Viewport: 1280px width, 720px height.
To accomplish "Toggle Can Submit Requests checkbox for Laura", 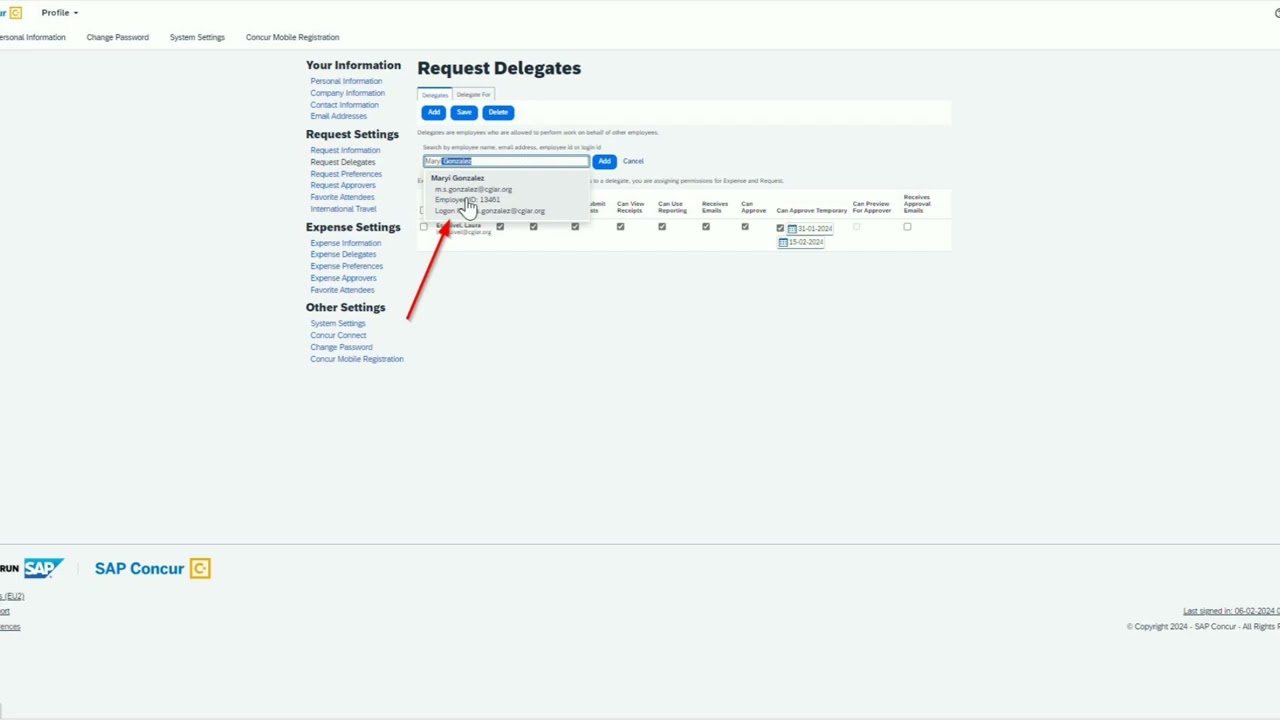I will pos(575,227).
